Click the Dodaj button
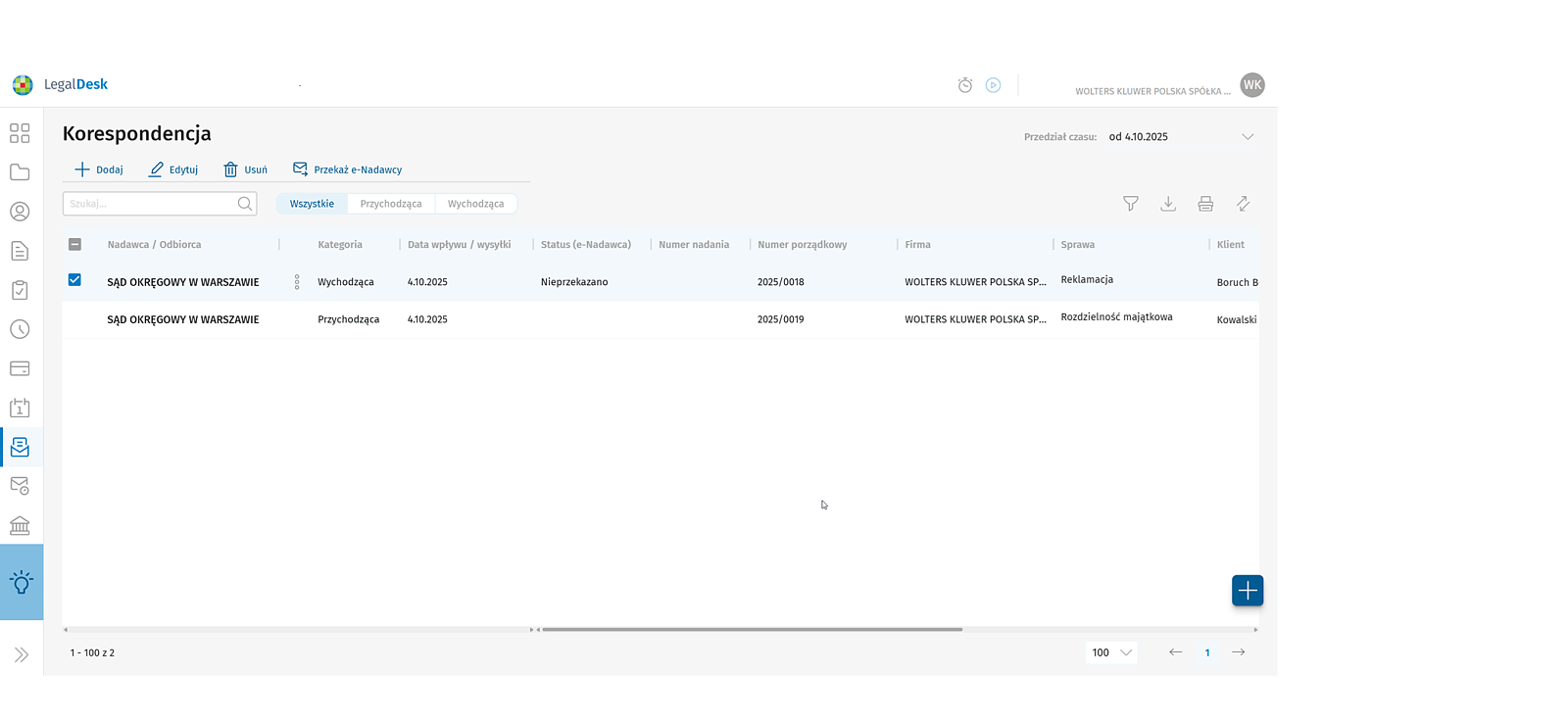The height and width of the screenshot is (722, 1568). pyautogui.click(x=99, y=169)
